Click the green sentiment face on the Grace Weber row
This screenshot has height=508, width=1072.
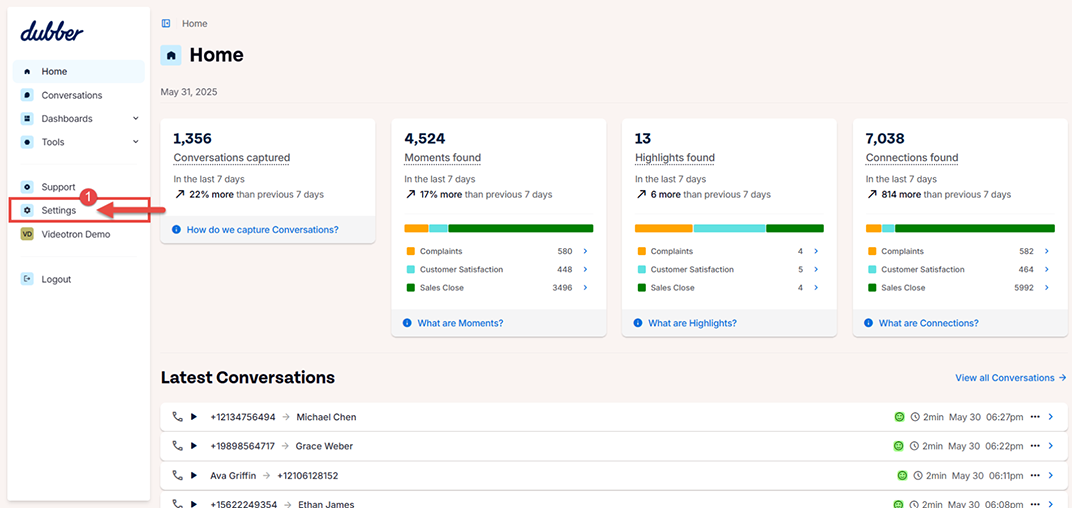click(899, 446)
